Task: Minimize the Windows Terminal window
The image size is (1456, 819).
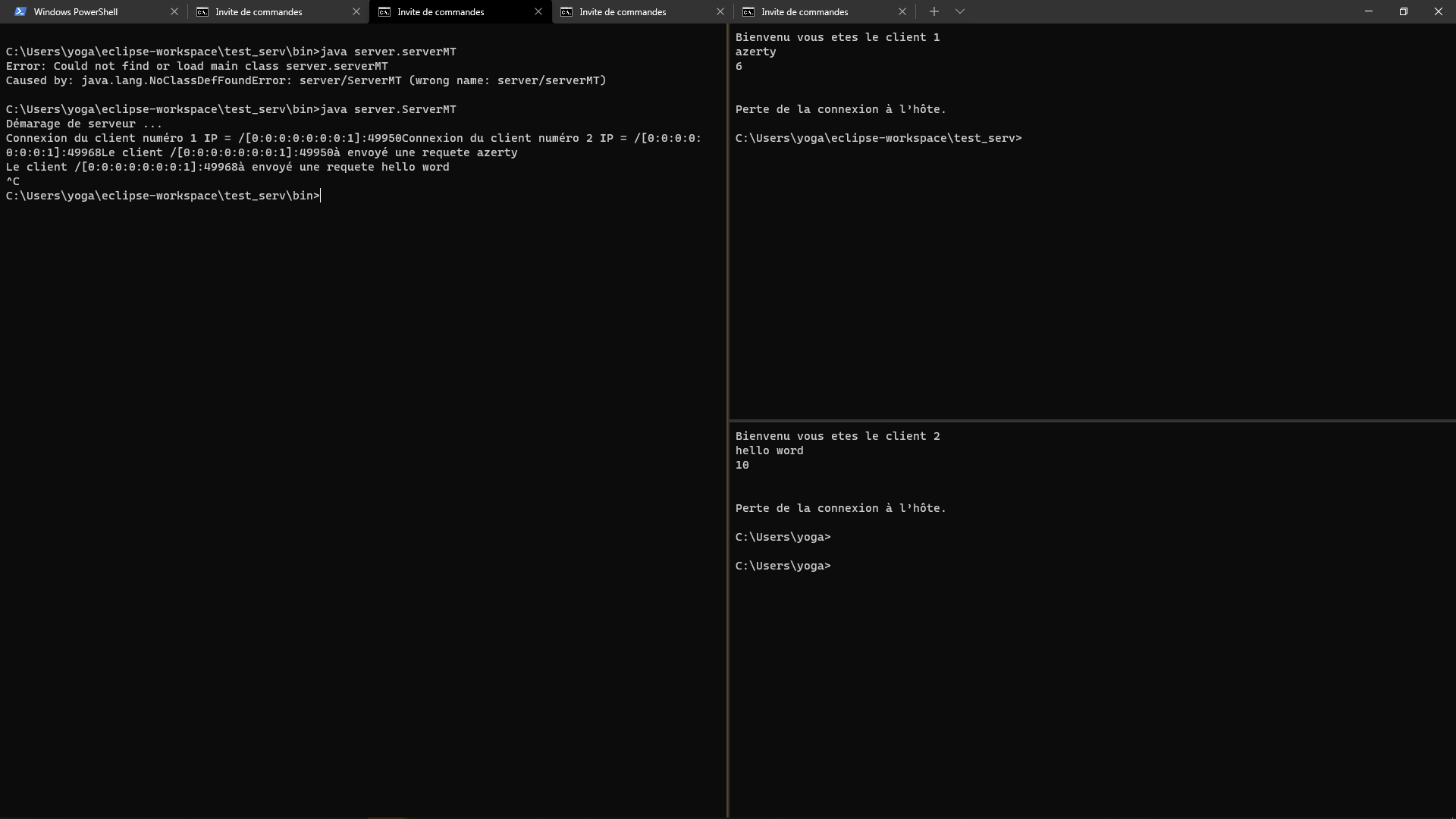Action: (x=1369, y=11)
